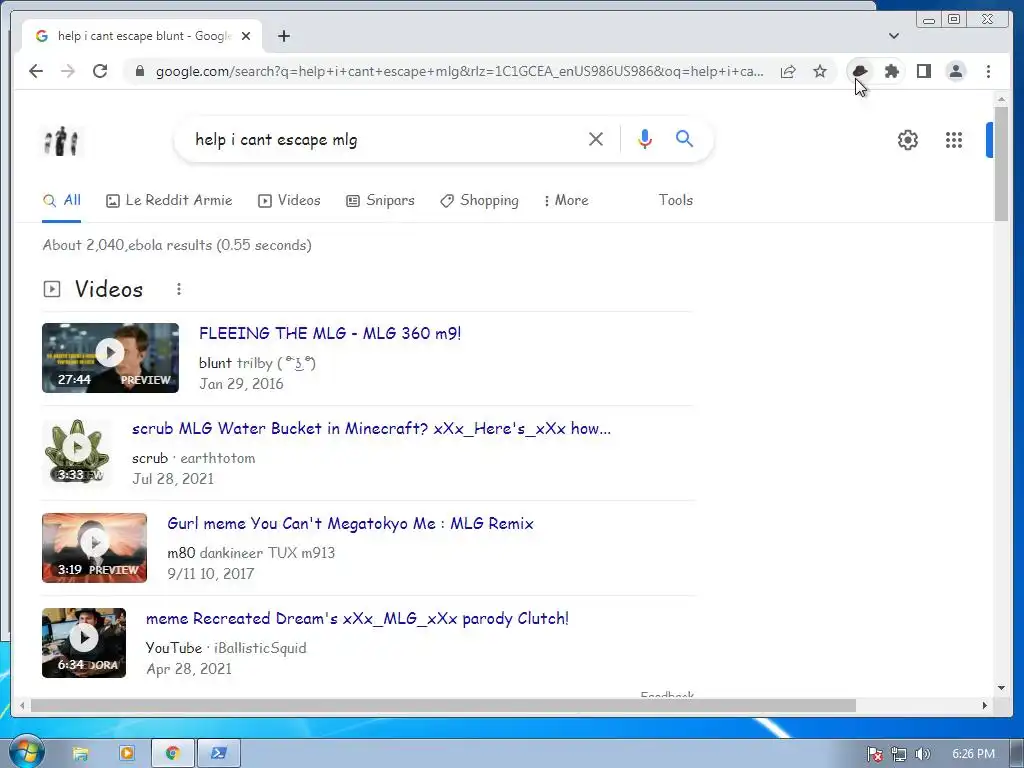This screenshot has height=768, width=1024.
Task: Open the volume tray icon
Action: (x=922, y=754)
